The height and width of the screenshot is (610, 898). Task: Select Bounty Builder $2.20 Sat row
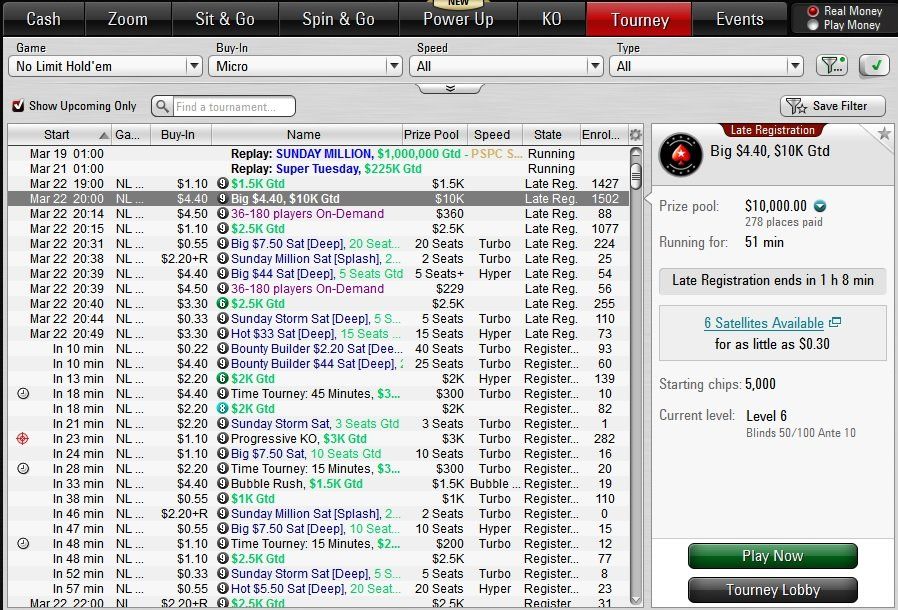click(x=318, y=349)
